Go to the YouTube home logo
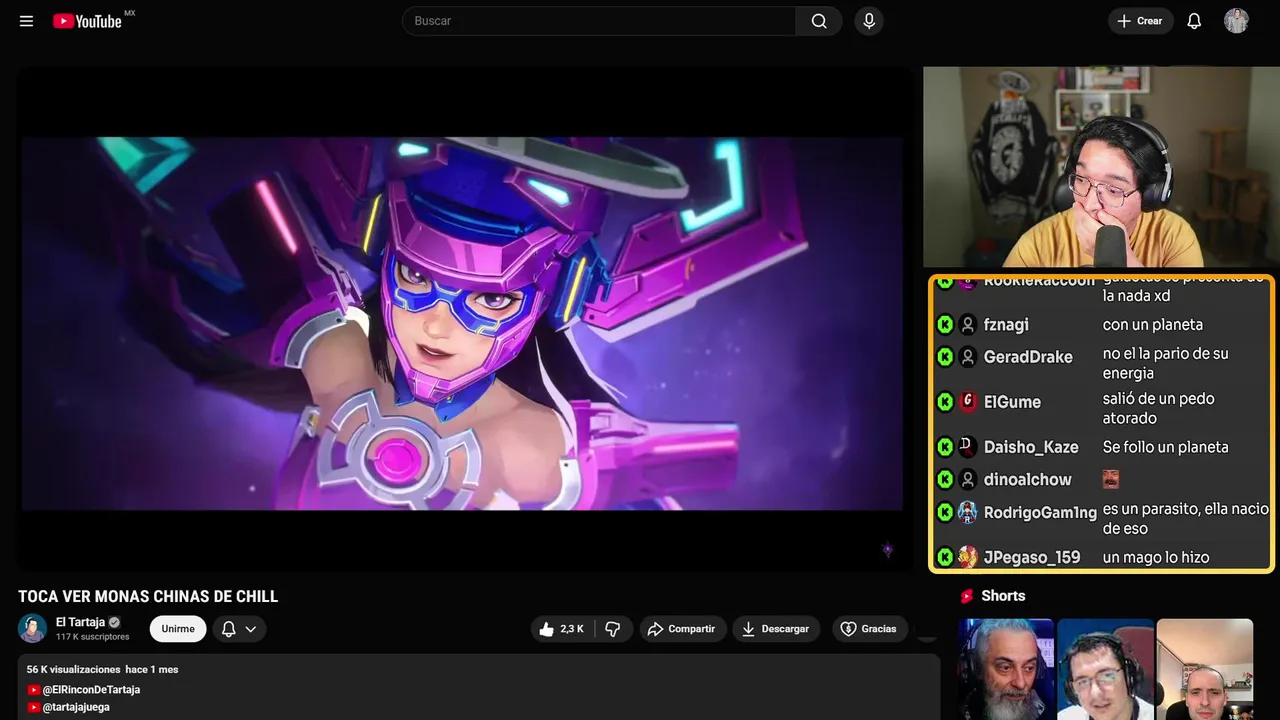The image size is (1280, 720). coord(88,21)
